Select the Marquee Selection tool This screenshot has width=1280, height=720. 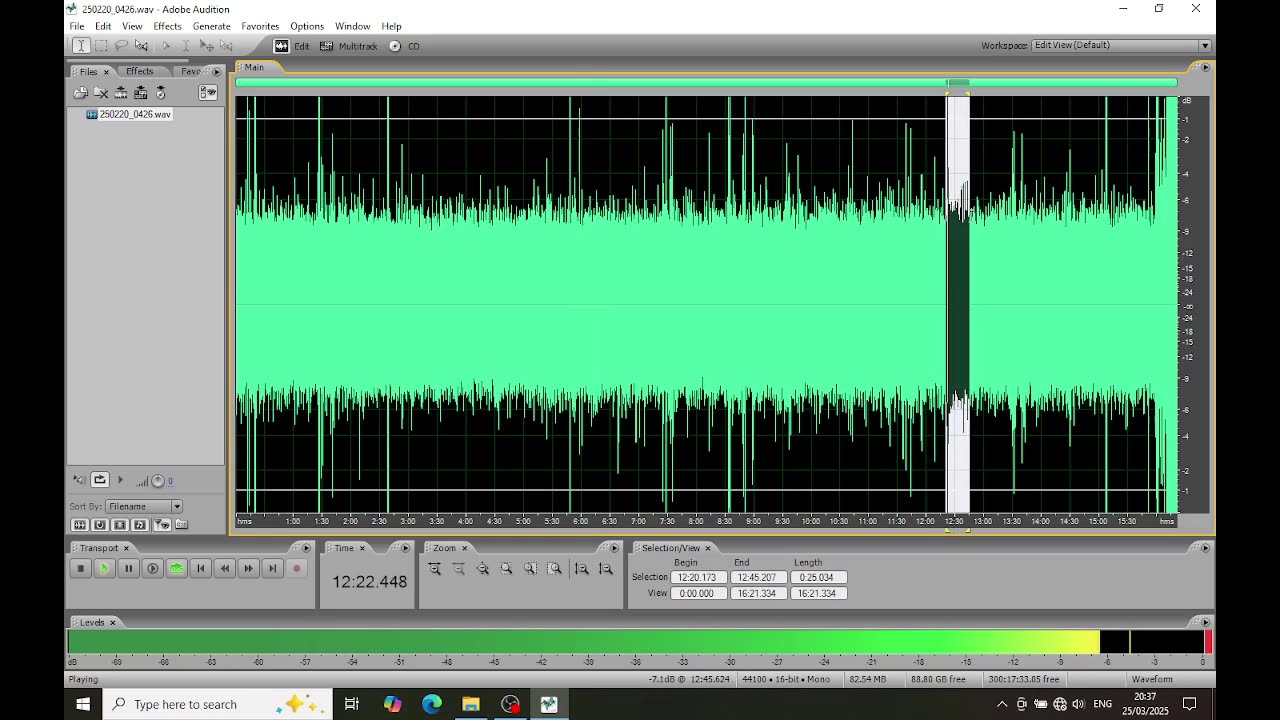click(101, 46)
